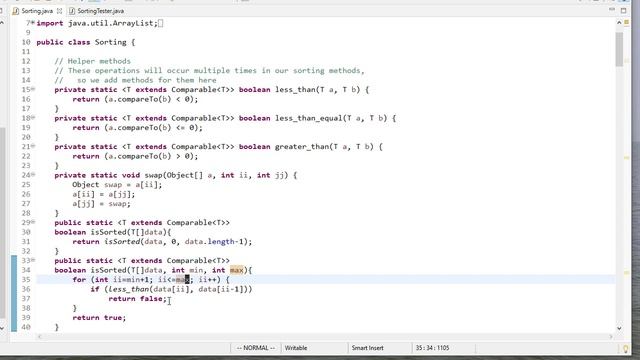Click 'Object swap = a[ii];' on line 25
The width and height of the screenshot is (640, 360).
pos(117,184)
